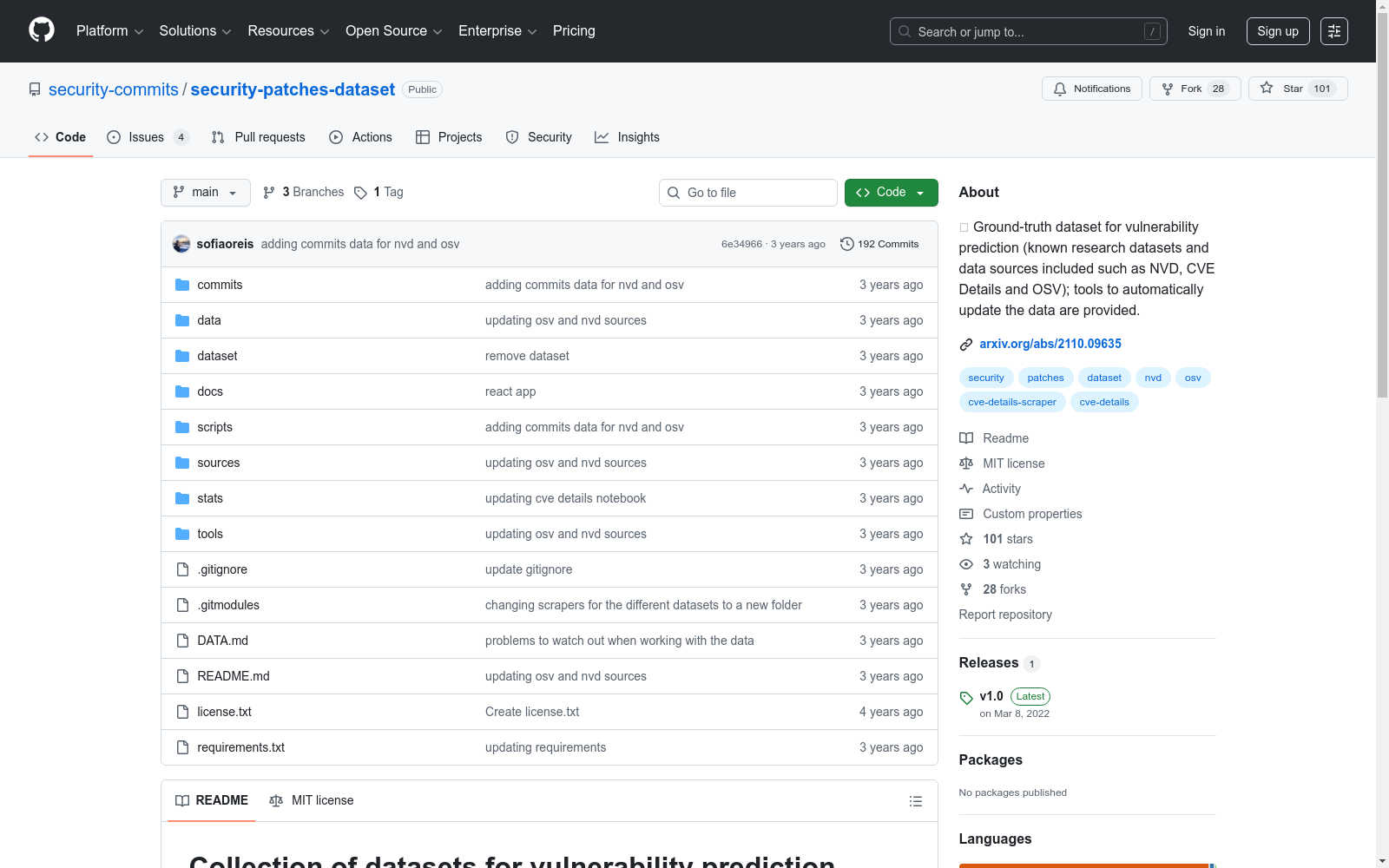The image size is (1389, 868).
Task: Expand the Enterprise menu
Action: (497, 31)
